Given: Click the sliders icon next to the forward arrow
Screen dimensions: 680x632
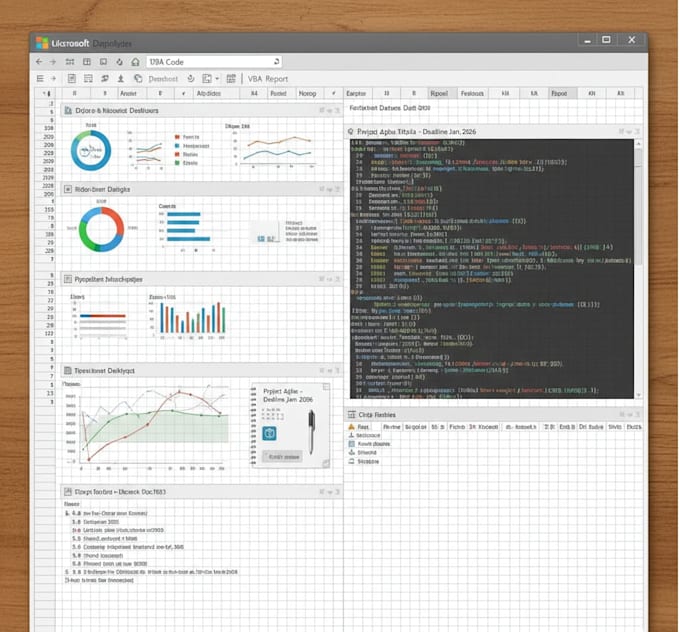Looking at the screenshot, I should [70, 62].
